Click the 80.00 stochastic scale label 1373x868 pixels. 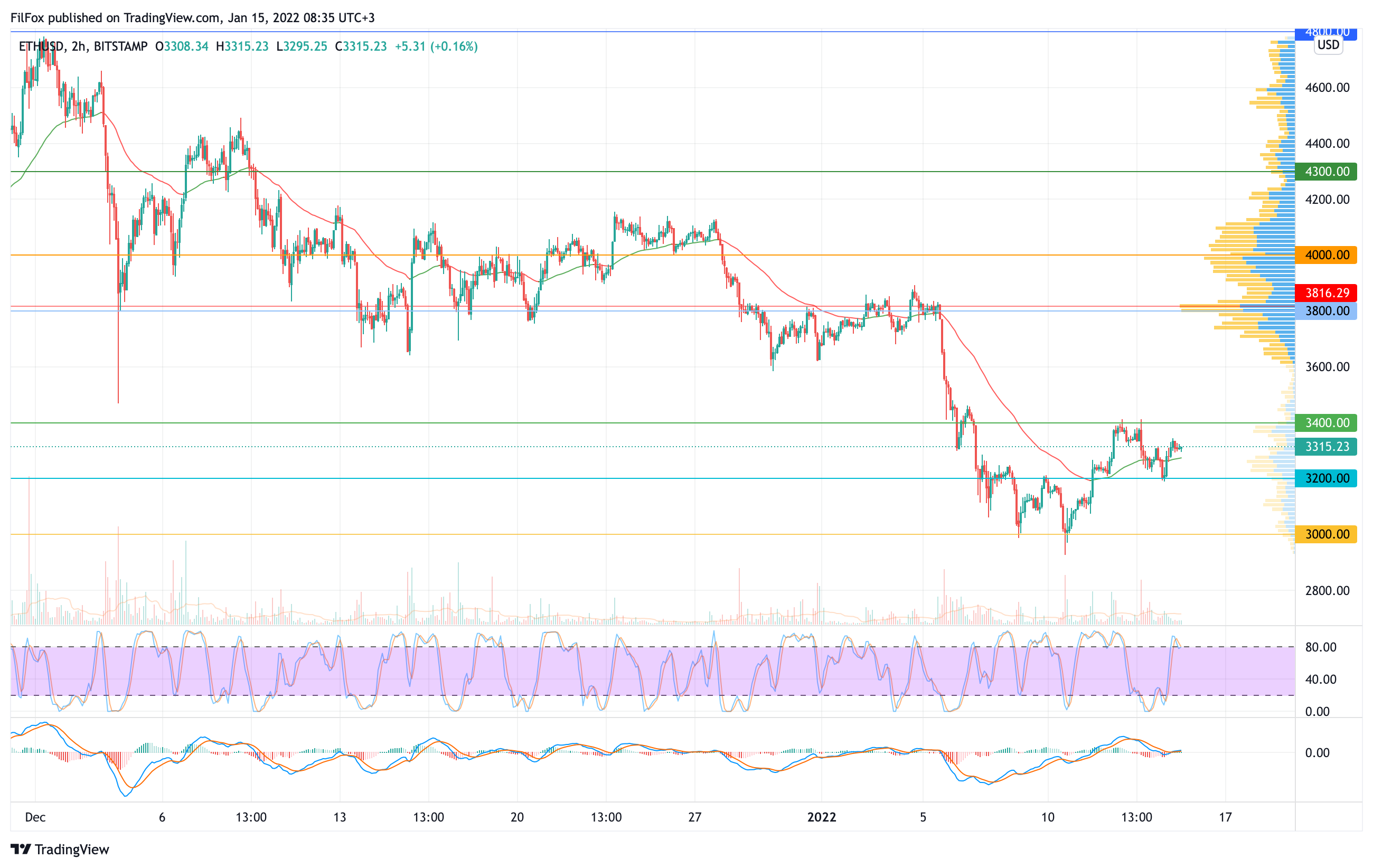pyautogui.click(x=1321, y=647)
